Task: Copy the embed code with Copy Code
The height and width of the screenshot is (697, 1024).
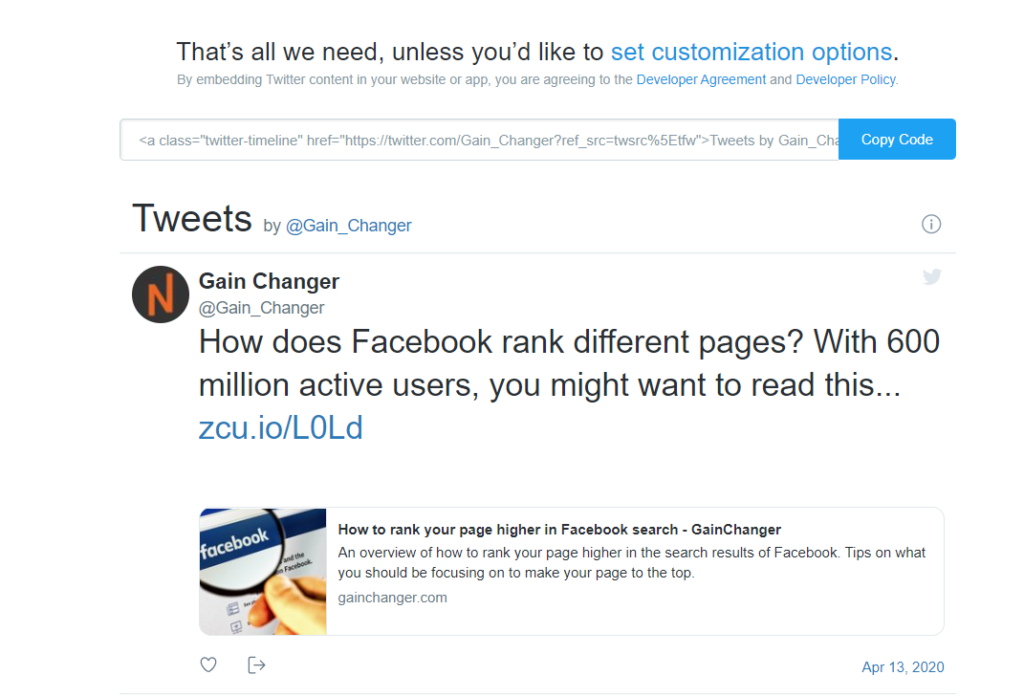Action: click(x=897, y=139)
